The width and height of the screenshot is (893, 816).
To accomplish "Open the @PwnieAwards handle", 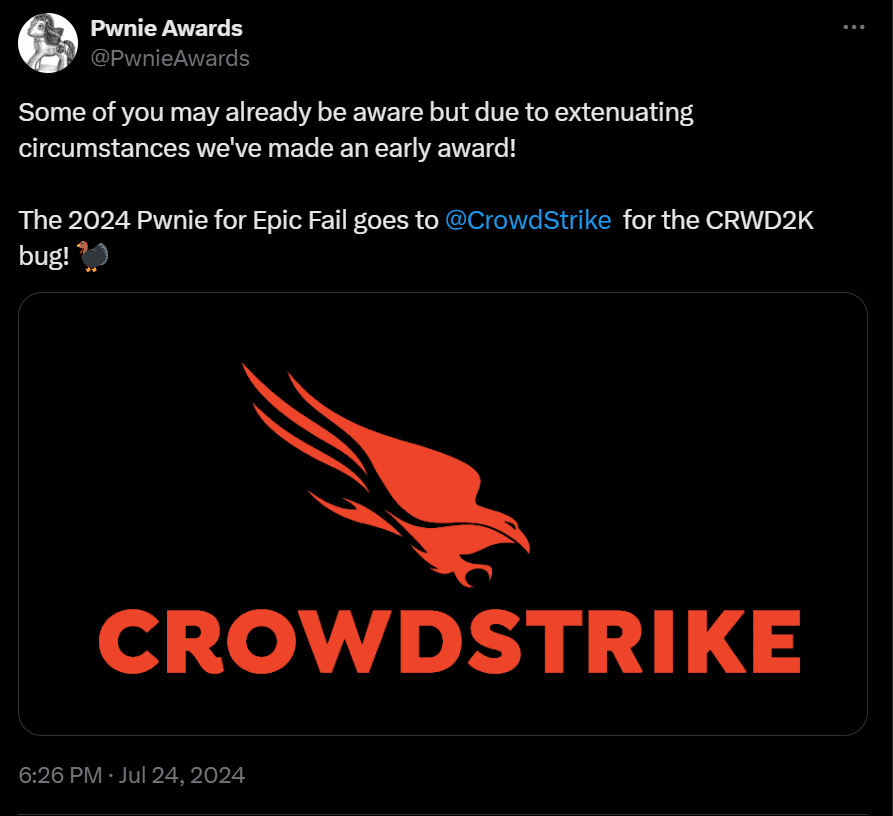I will tap(169, 58).
